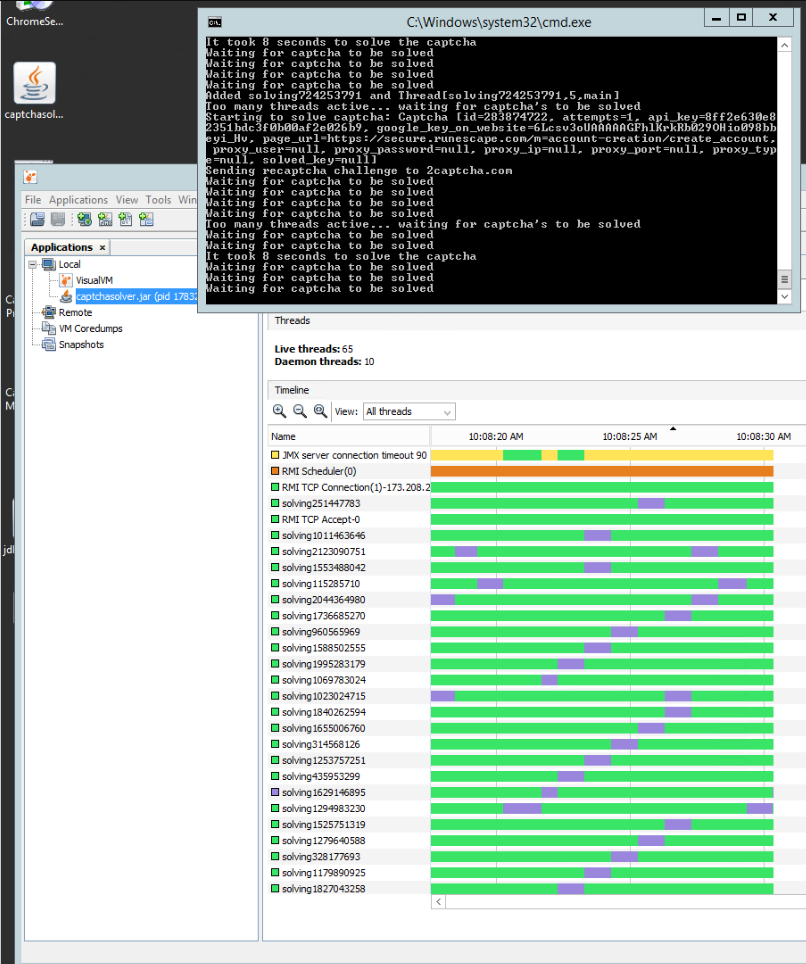
Task: Click the Daemon threads: 10 text
Action: (324, 362)
